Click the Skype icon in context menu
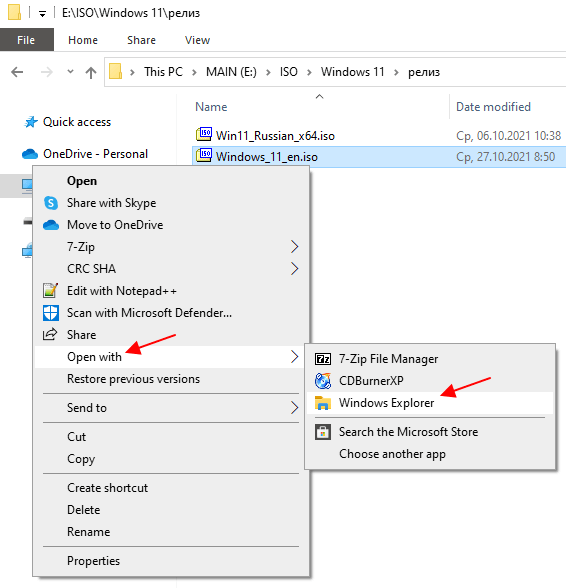The height and width of the screenshot is (588, 566). click(51, 203)
